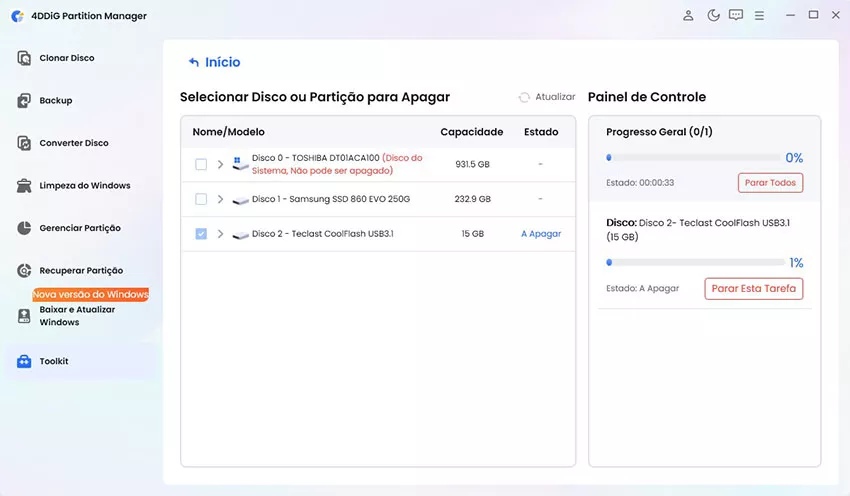
Task: Select Recuperar Partição menu item
Action: pyautogui.click(x=81, y=270)
